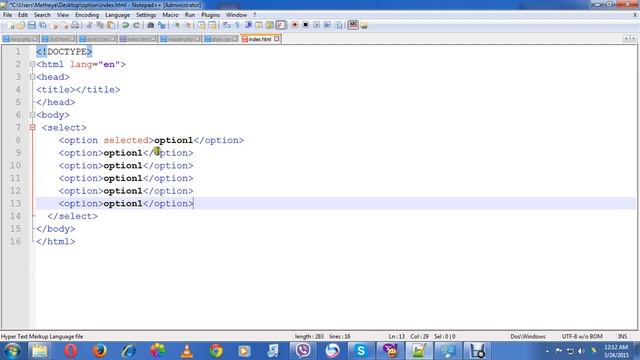This screenshot has height=360, width=640.
Task: Toggle word wrap in the toolbar
Action: point(227,25)
